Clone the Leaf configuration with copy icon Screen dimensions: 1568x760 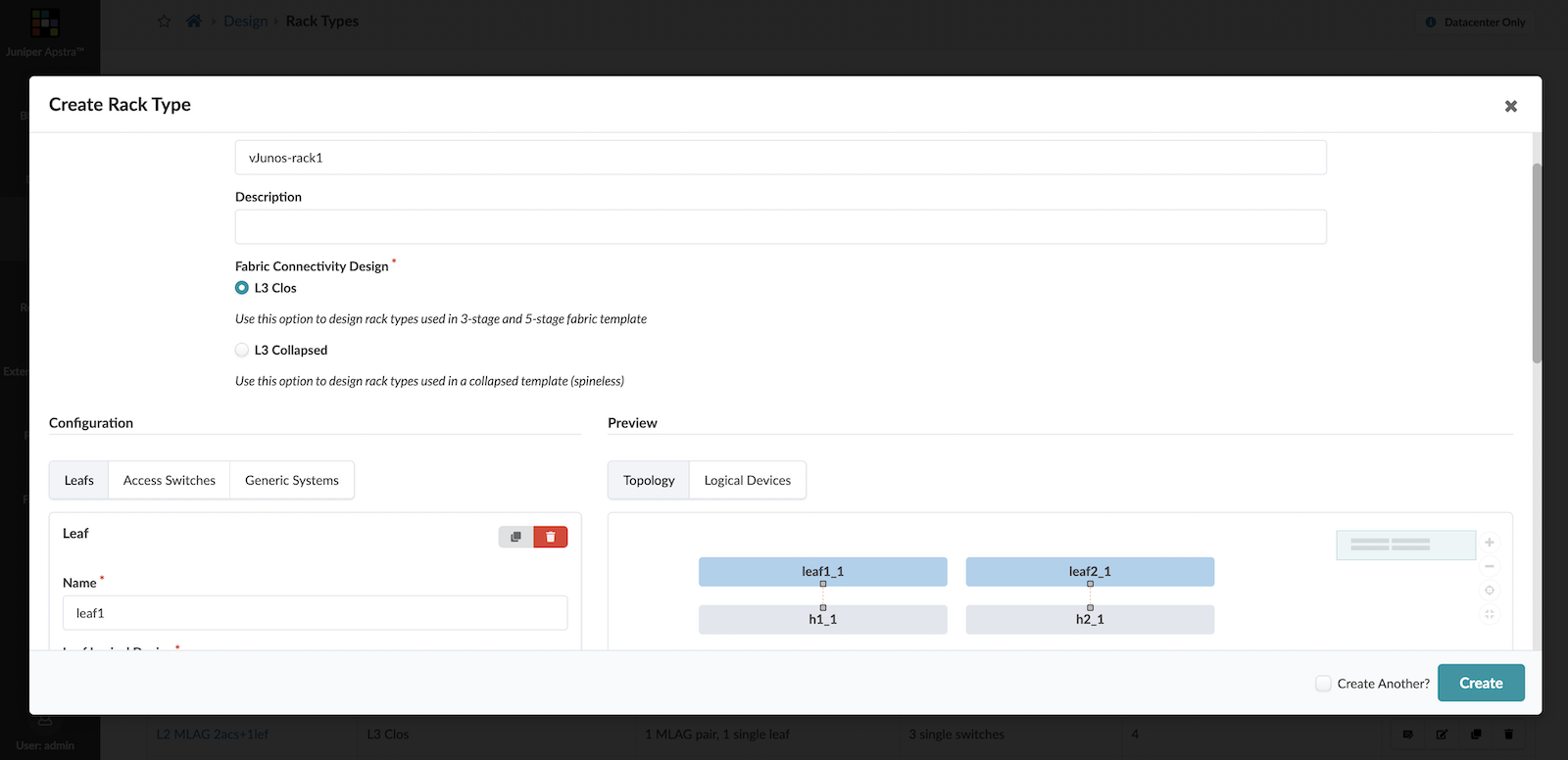tap(515, 537)
